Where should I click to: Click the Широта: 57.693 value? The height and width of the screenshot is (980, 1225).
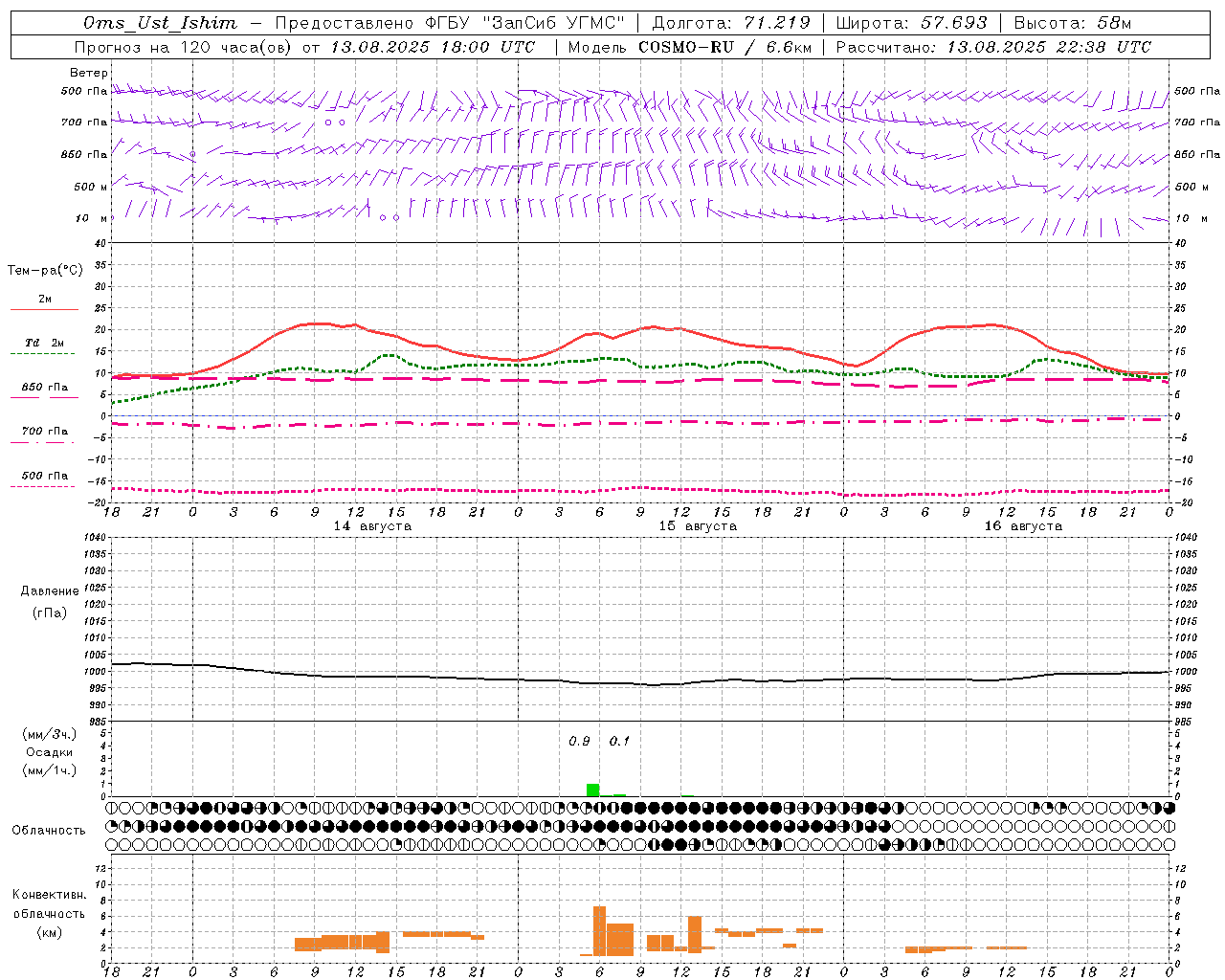coord(911,23)
